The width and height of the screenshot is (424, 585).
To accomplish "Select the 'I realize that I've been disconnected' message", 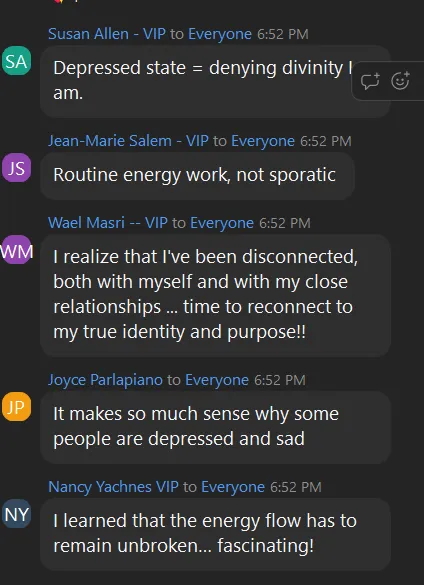I will tap(215, 295).
